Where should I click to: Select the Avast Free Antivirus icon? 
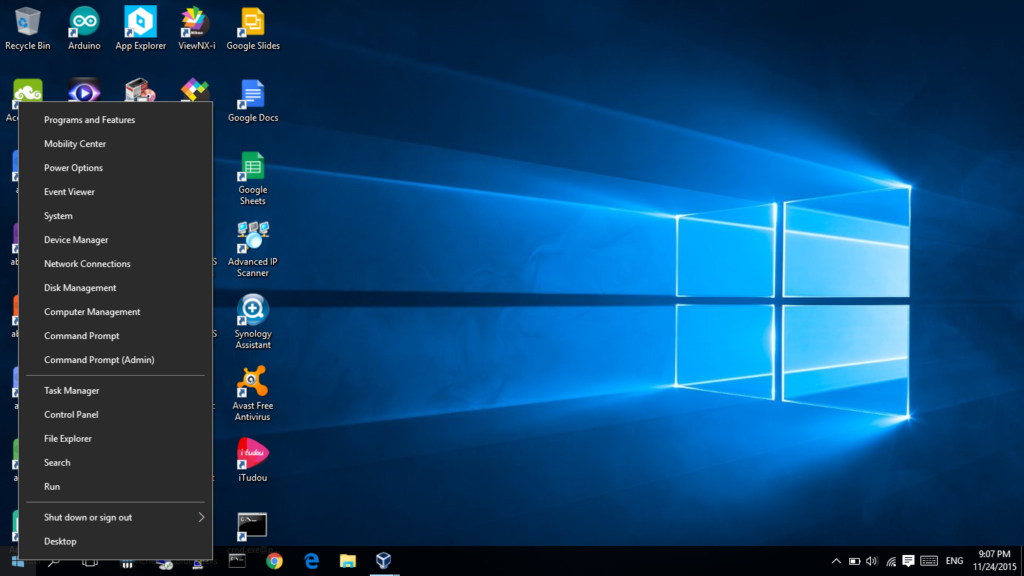(253, 393)
